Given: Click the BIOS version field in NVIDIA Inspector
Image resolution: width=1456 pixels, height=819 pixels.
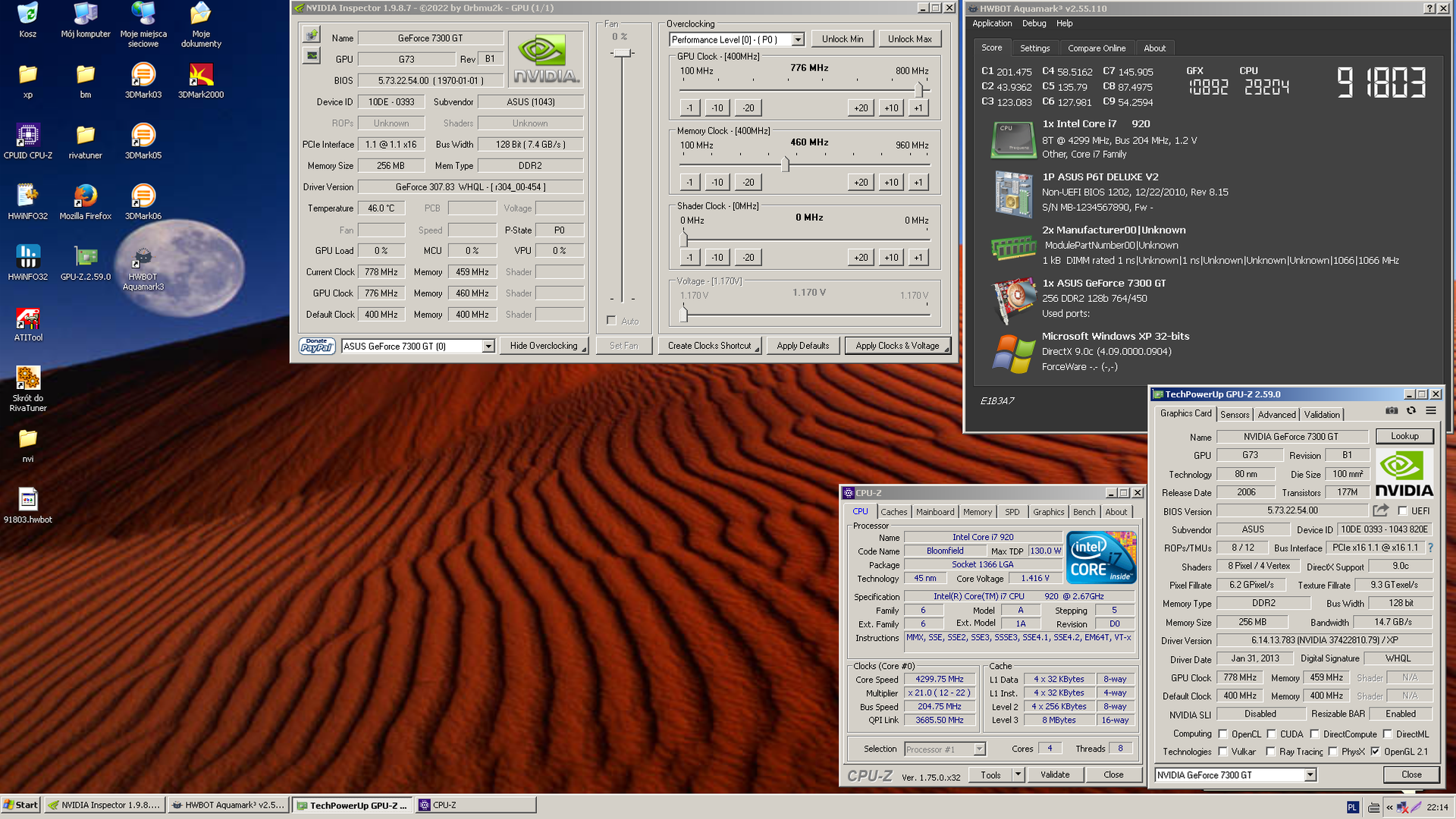Looking at the screenshot, I should 430,80.
